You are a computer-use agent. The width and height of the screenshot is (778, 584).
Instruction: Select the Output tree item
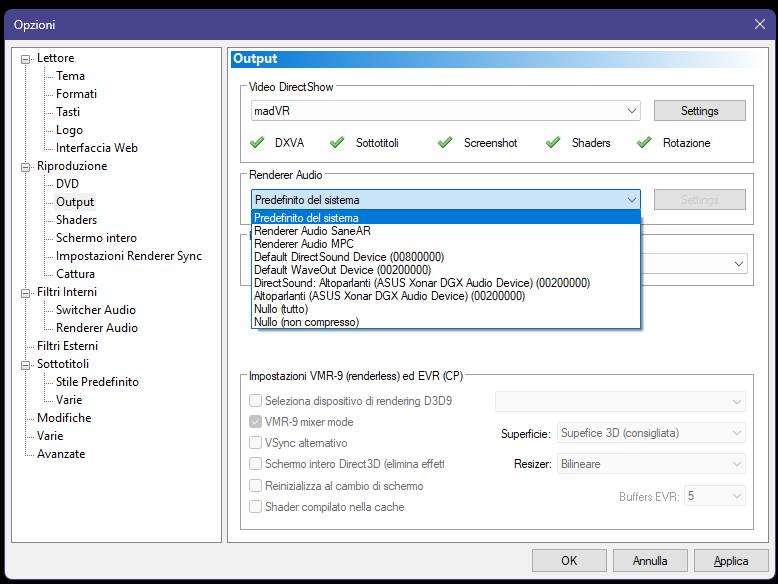[75, 202]
